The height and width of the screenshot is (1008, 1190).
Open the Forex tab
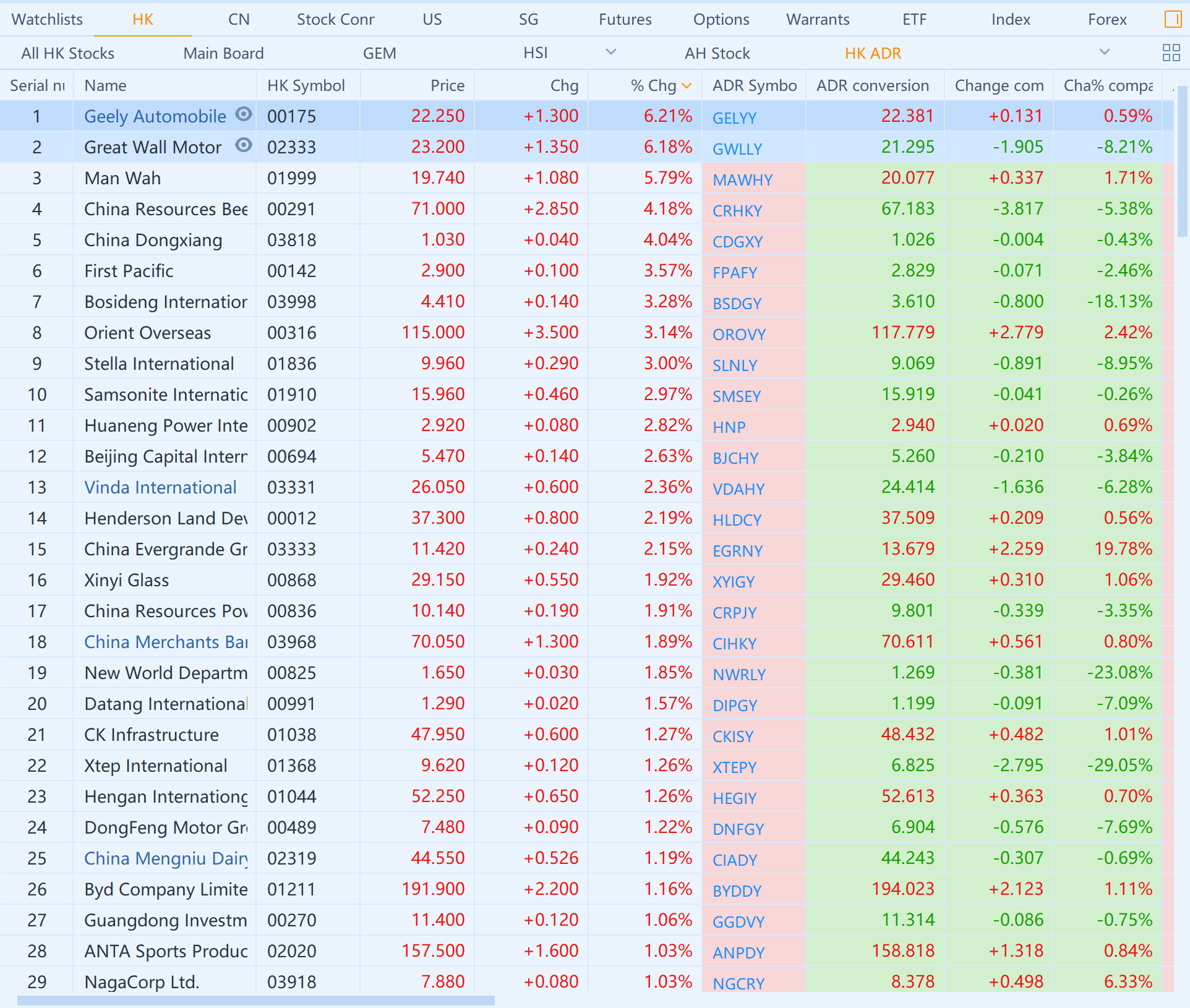1107,19
